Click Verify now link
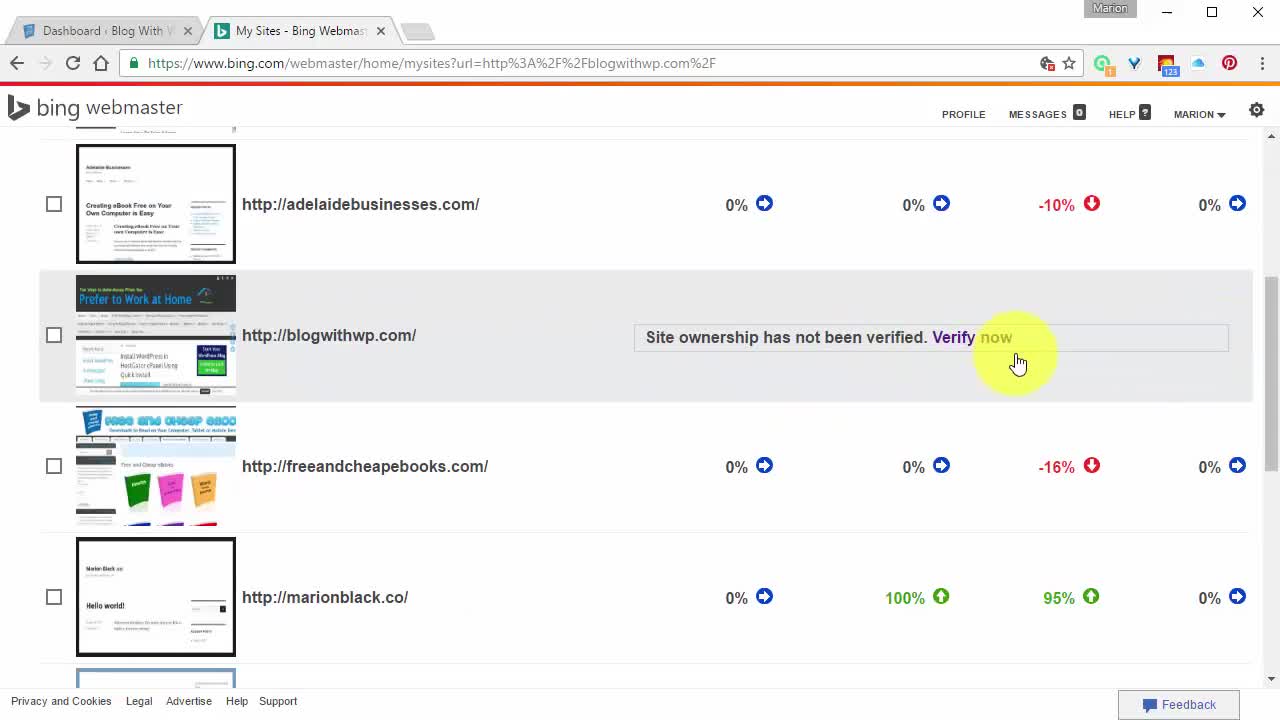 pyautogui.click(x=972, y=337)
